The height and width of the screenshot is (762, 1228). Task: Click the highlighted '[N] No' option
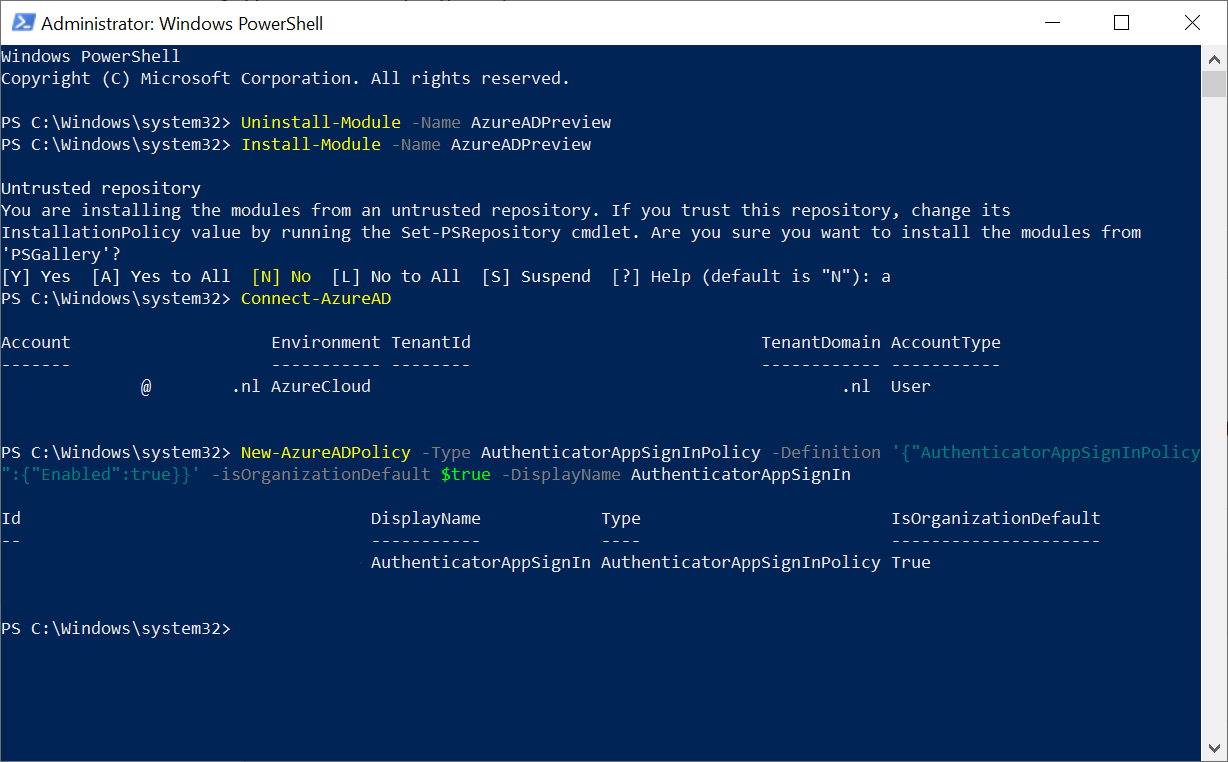click(x=281, y=277)
